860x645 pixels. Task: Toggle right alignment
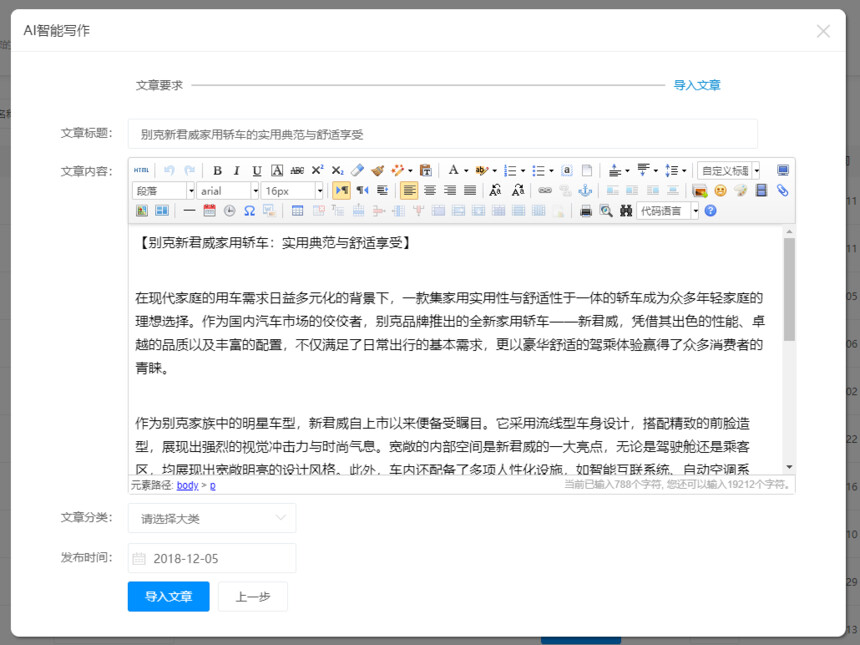[x=450, y=190]
